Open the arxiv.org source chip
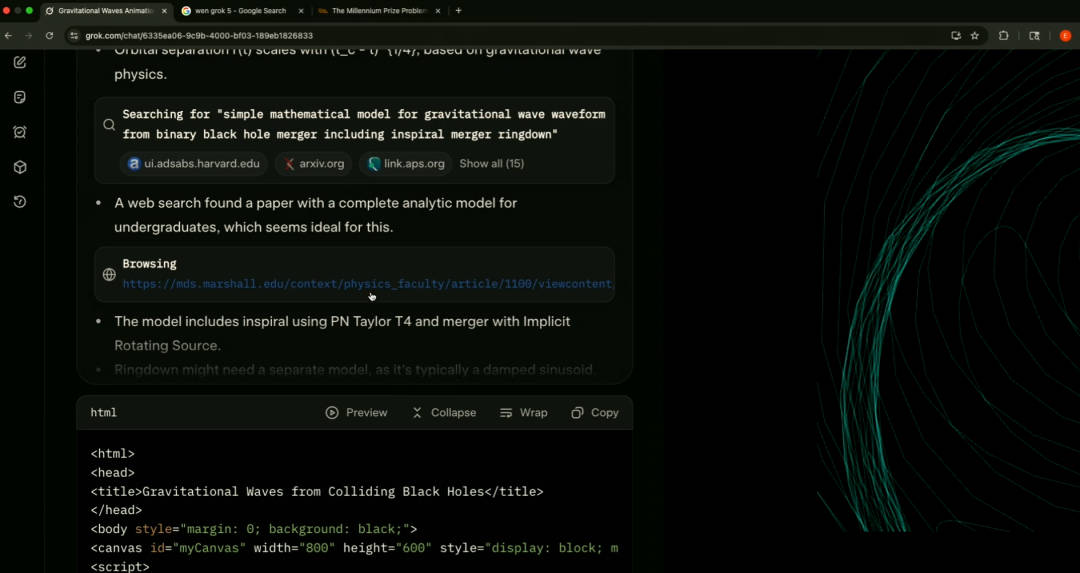This screenshot has width=1080, height=573. pos(313,164)
